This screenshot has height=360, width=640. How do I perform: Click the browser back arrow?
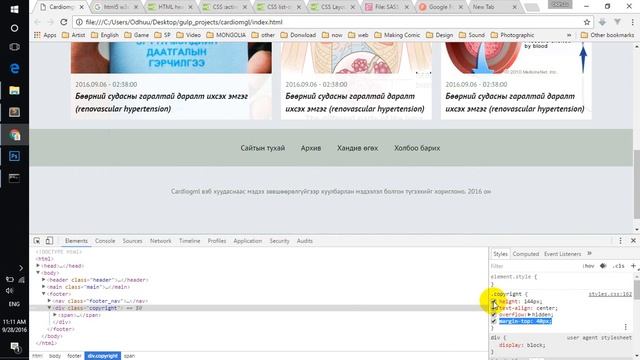(x=37, y=22)
